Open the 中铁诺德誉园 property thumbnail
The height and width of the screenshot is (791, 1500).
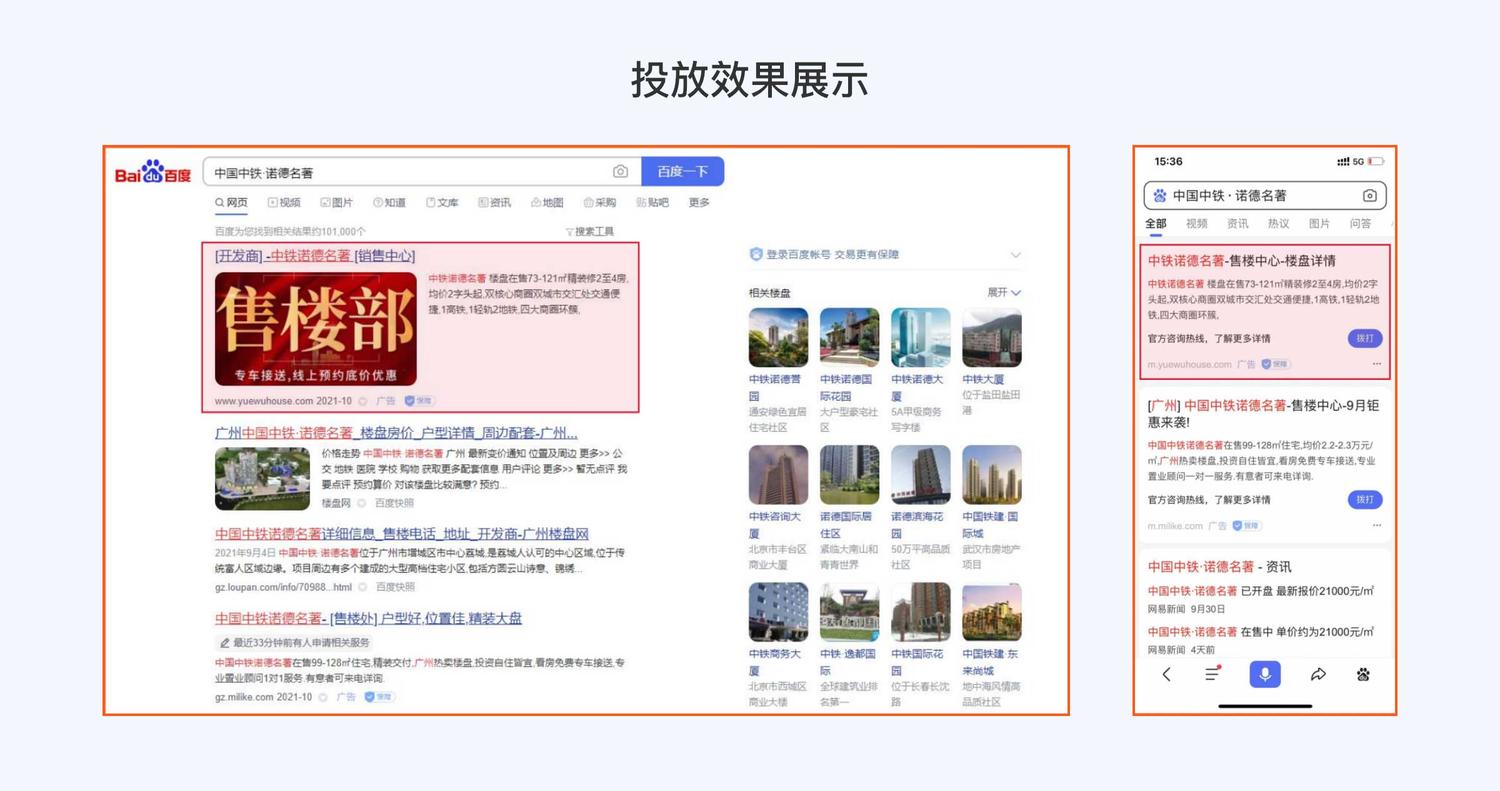point(778,338)
